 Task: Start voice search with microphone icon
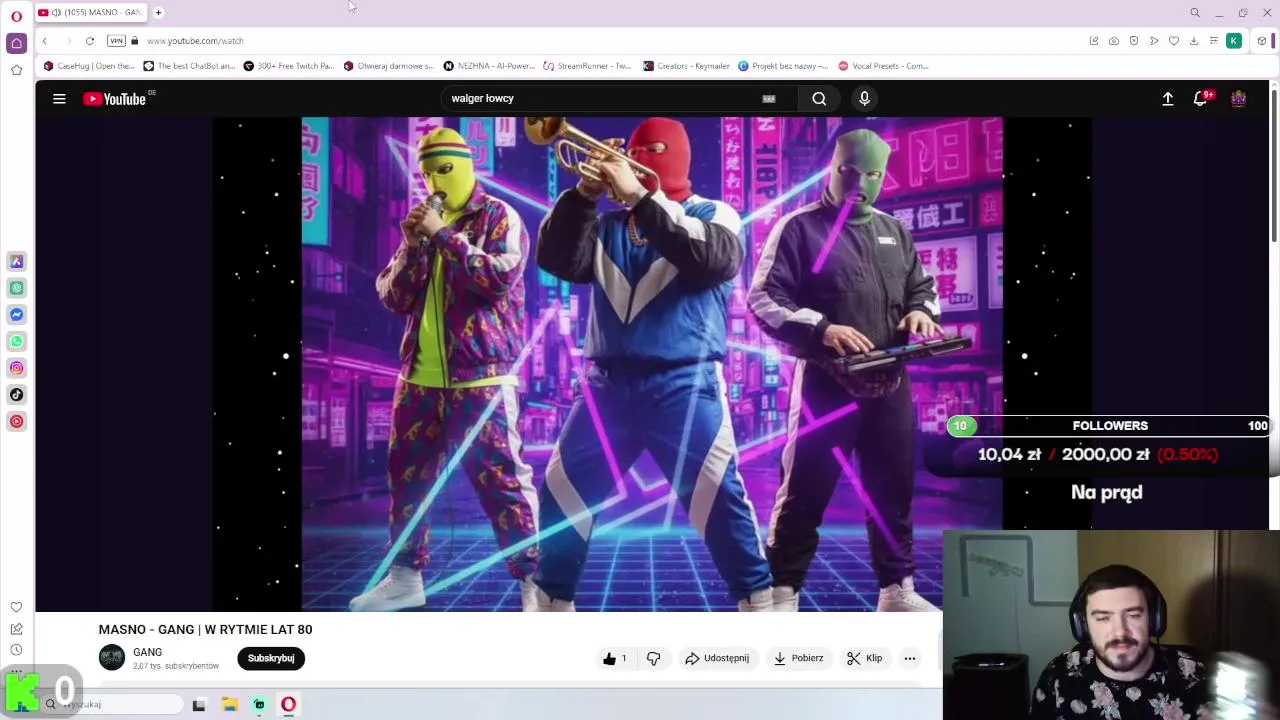[865, 98]
